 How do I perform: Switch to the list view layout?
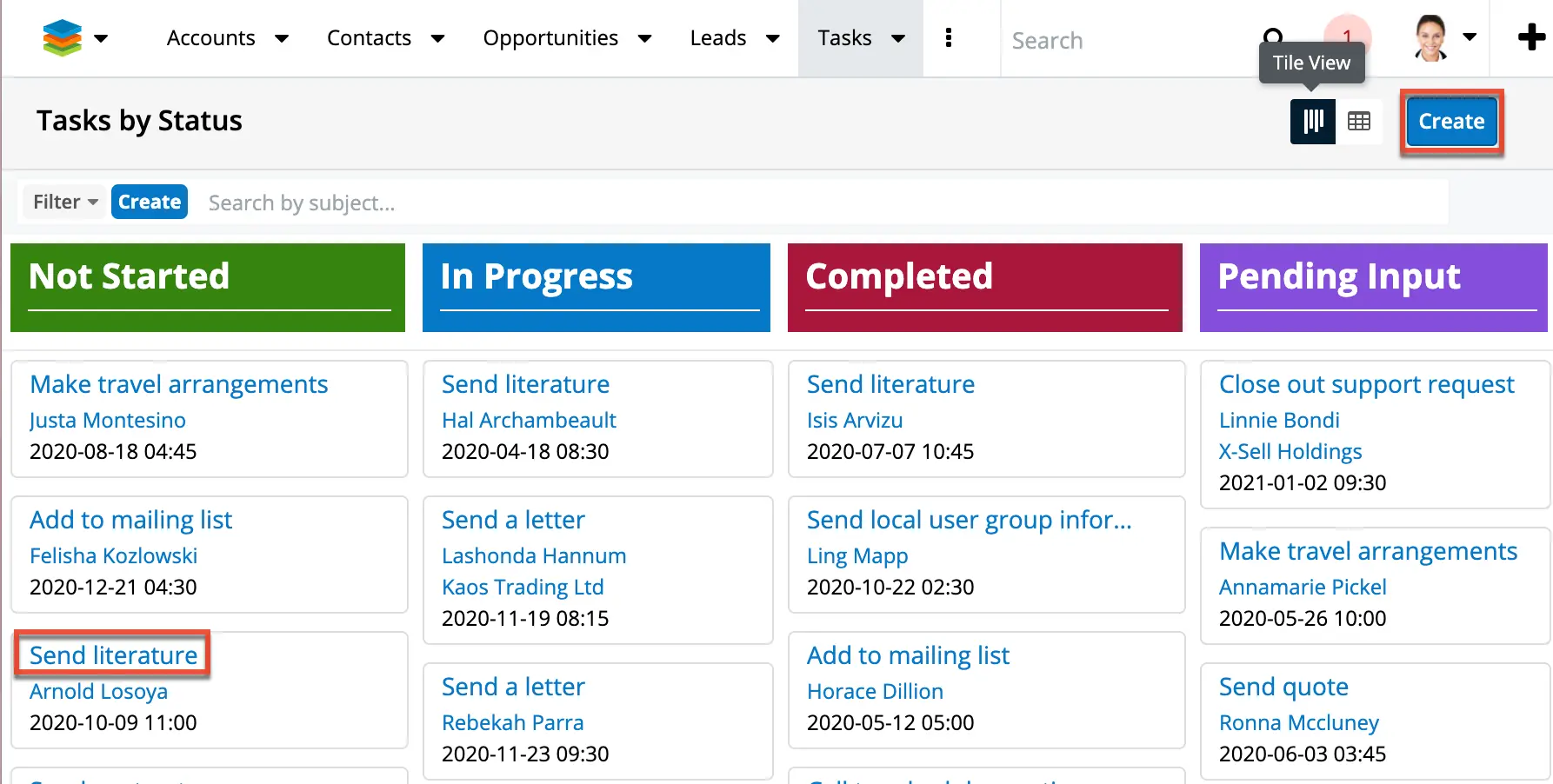pos(1359,122)
